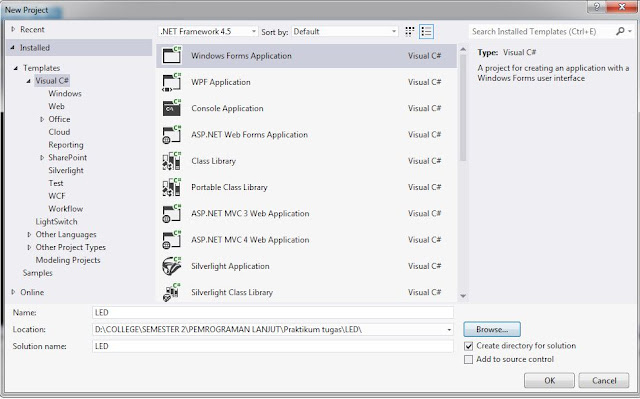The width and height of the screenshot is (640, 399).
Task: Open the Location path dropdown arrow
Action: [449, 330]
